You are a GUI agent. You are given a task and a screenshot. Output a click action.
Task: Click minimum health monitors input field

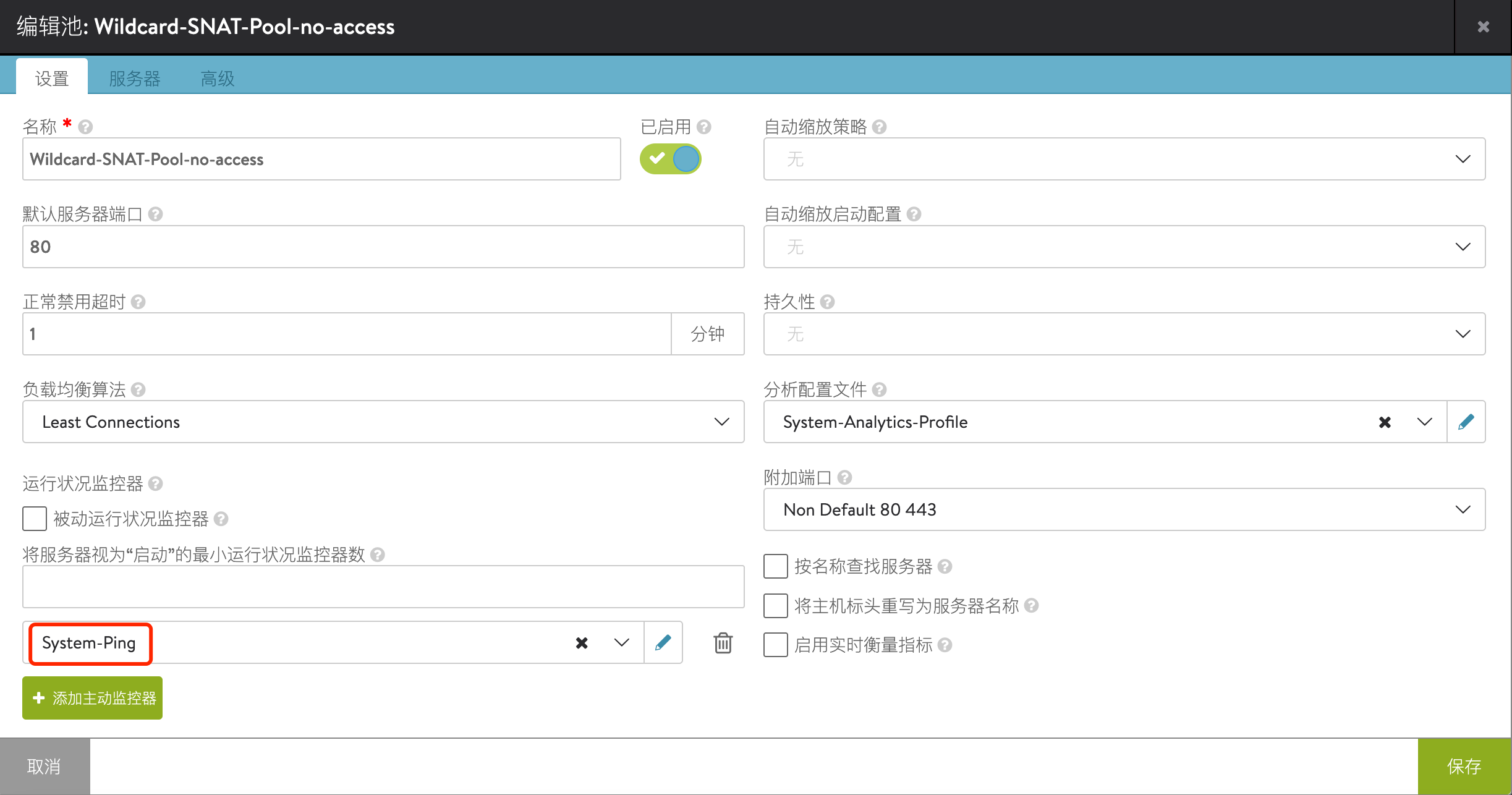(383, 587)
